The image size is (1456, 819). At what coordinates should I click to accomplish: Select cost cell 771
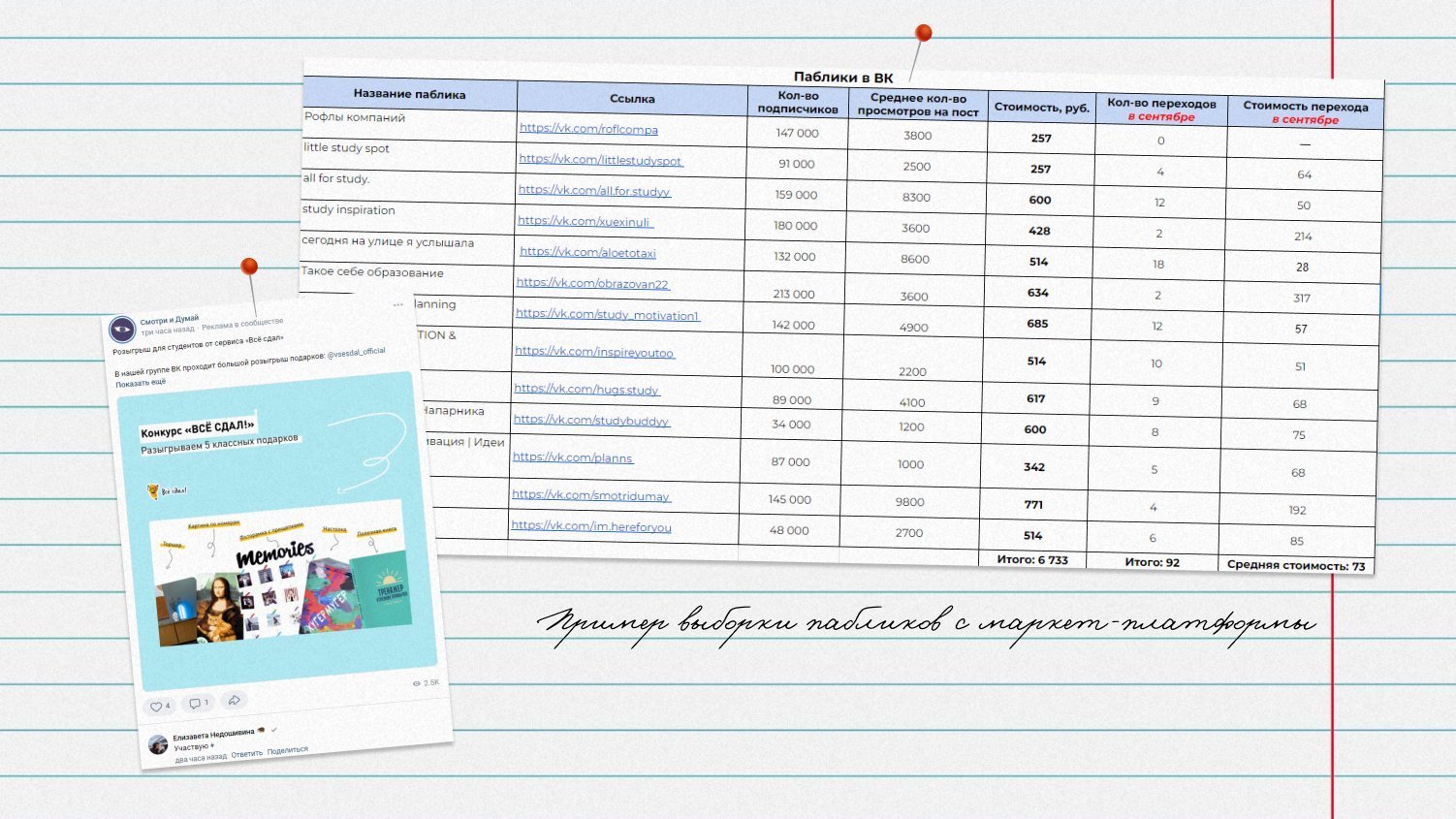coord(1033,505)
